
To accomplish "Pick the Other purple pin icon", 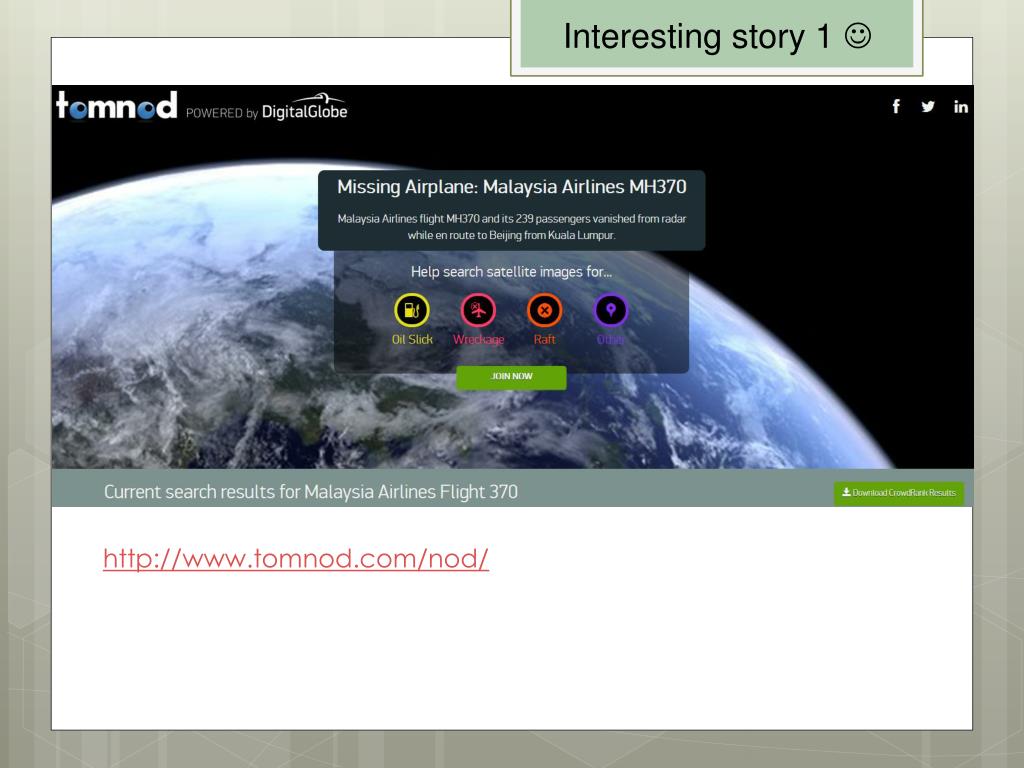I will pos(611,310).
